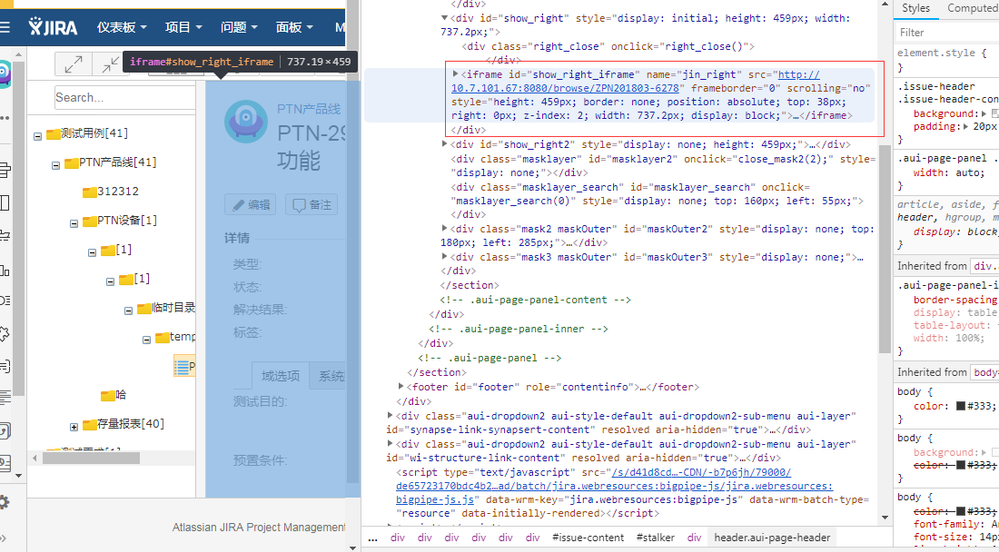This screenshot has height=552, width=999.
Task: Click the settings gear in the sidebar
Action: click(4, 502)
